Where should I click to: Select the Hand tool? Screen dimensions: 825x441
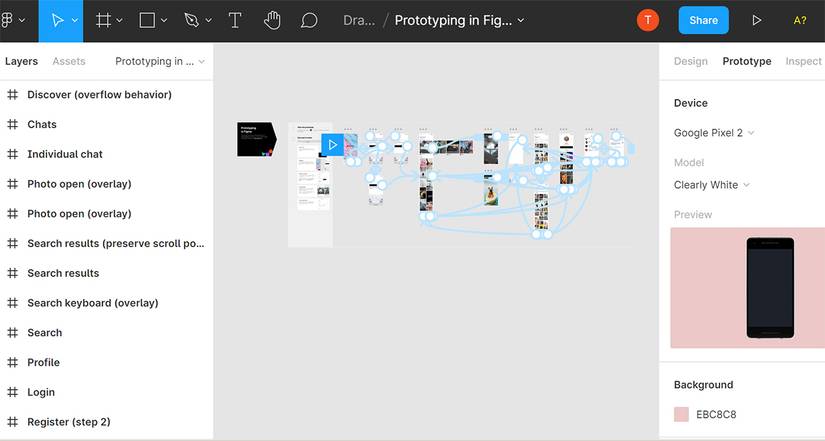272,21
